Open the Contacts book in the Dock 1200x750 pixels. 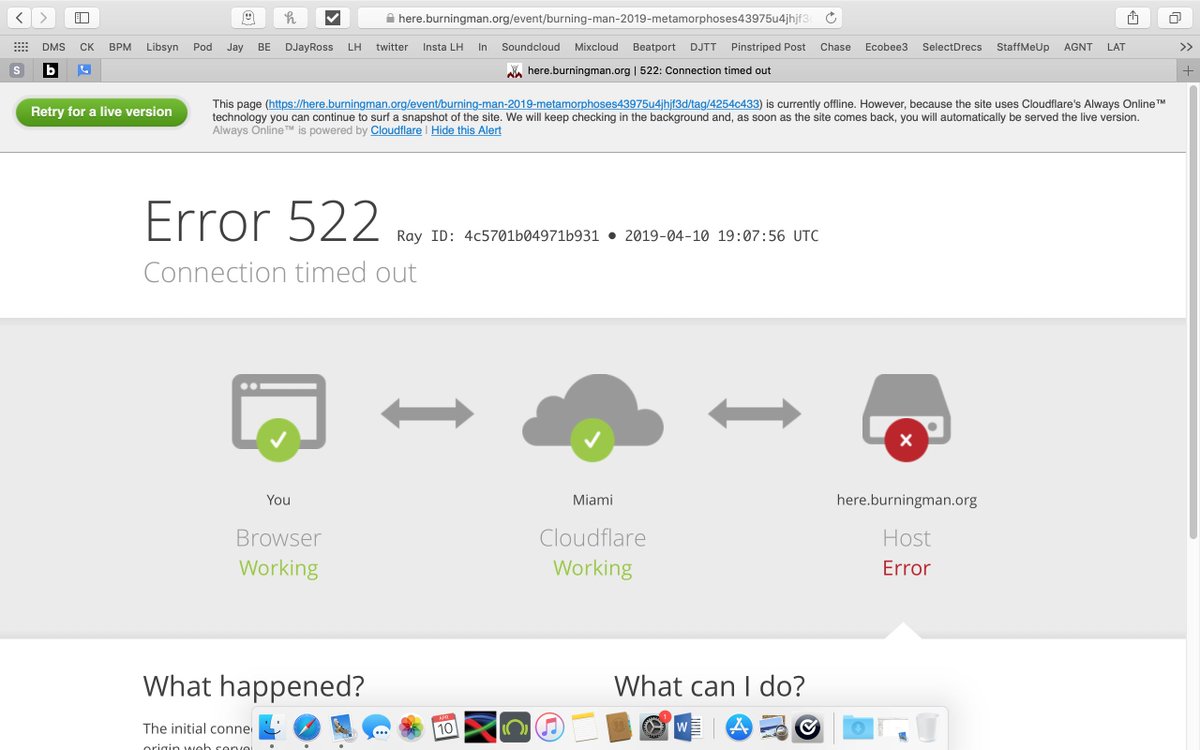click(618, 726)
